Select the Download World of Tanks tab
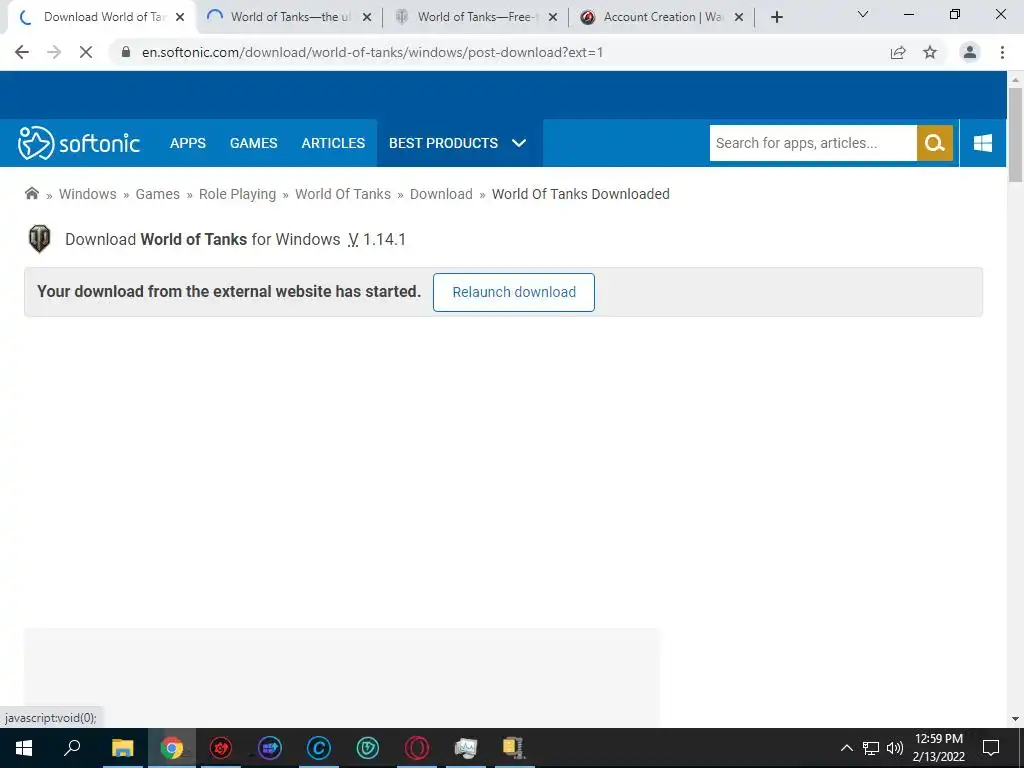 (101, 18)
